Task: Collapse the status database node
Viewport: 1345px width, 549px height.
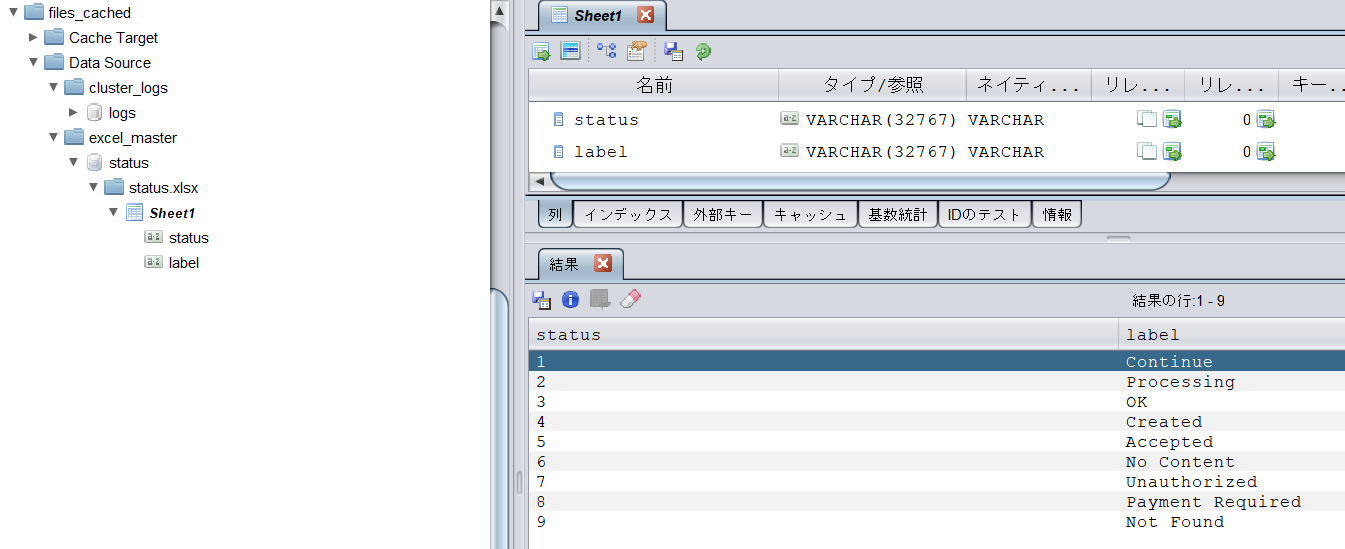Action: click(73, 162)
